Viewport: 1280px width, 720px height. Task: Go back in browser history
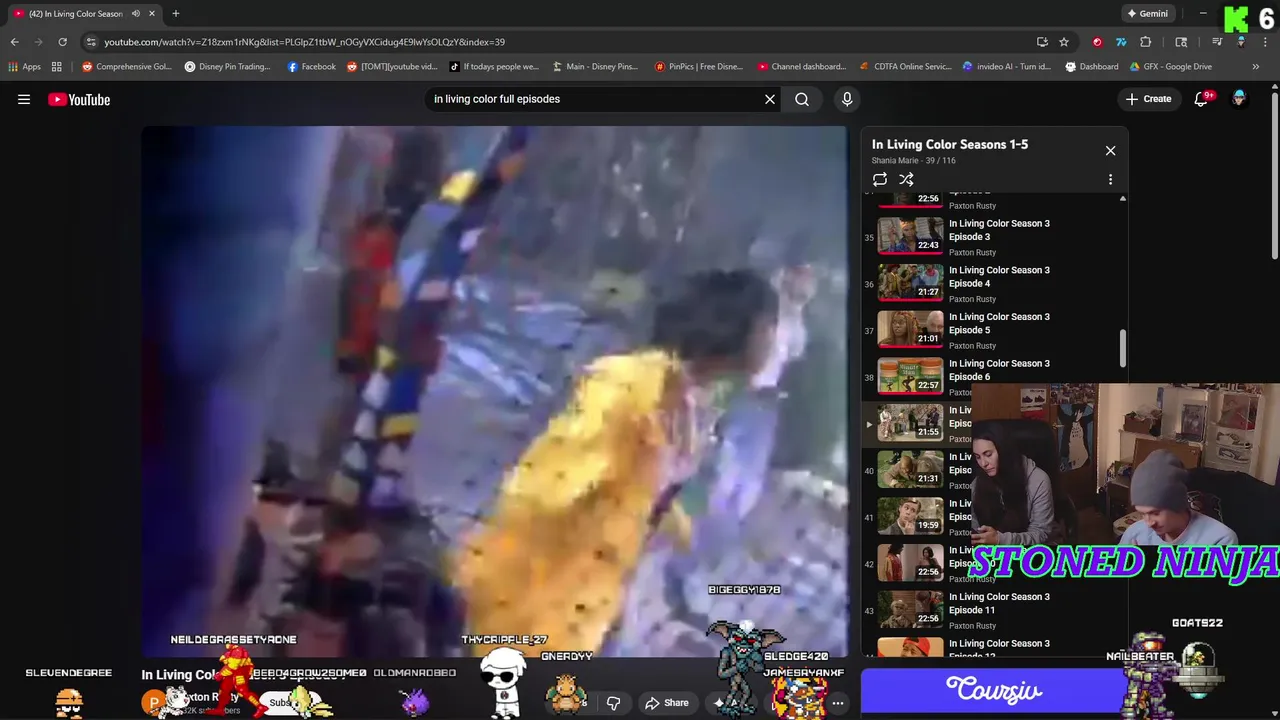(x=14, y=42)
